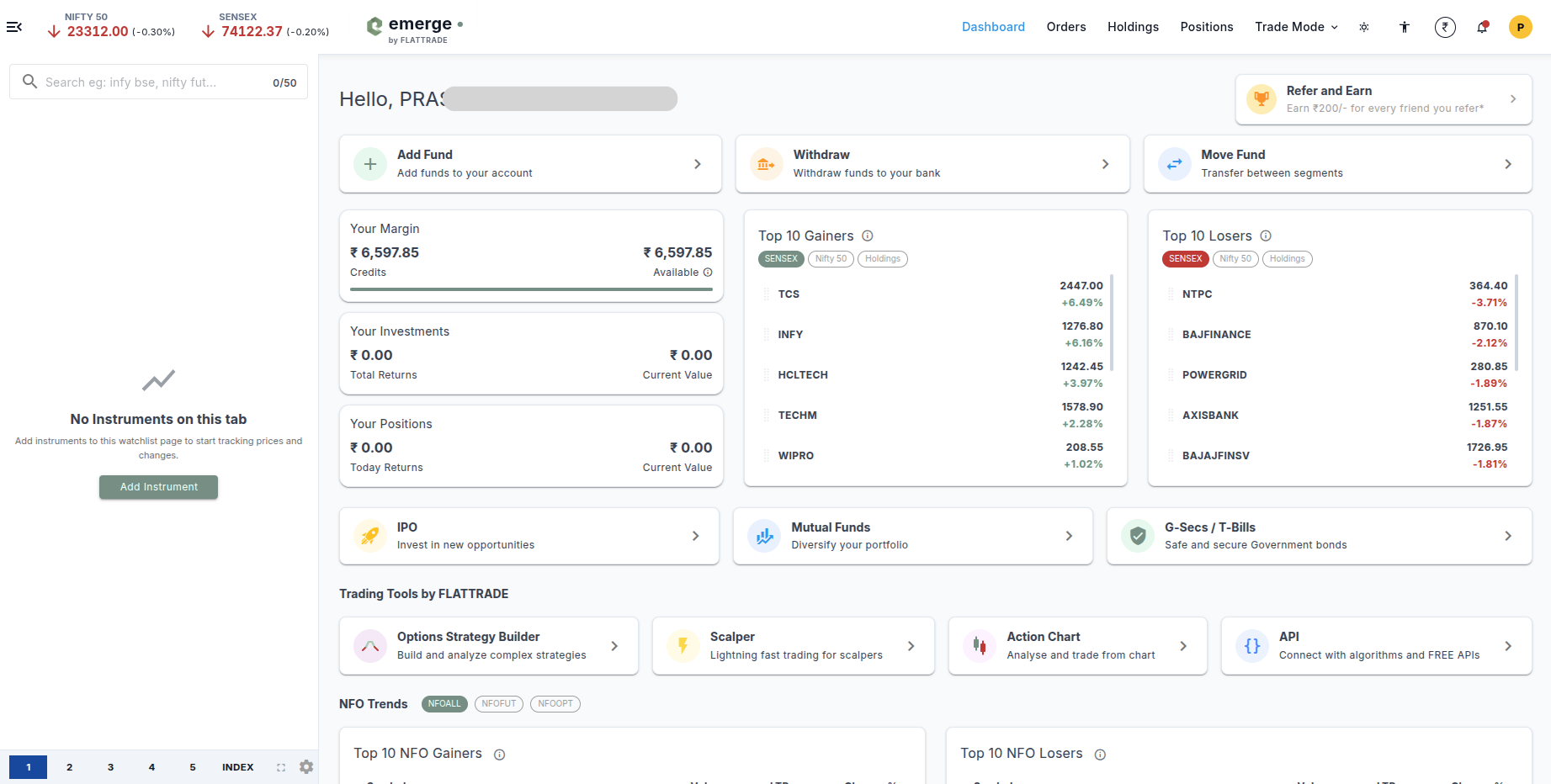Image resolution: width=1551 pixels, height=784 pixels.
Task: Select NFOOPT trend filter
Action: (x=555, y=704)
